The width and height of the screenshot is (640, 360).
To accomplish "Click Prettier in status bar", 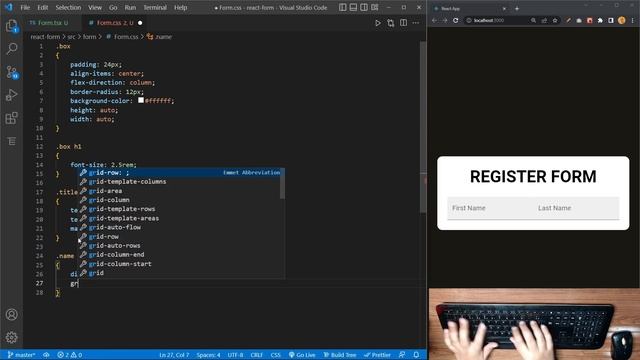I will pos(378,355).
